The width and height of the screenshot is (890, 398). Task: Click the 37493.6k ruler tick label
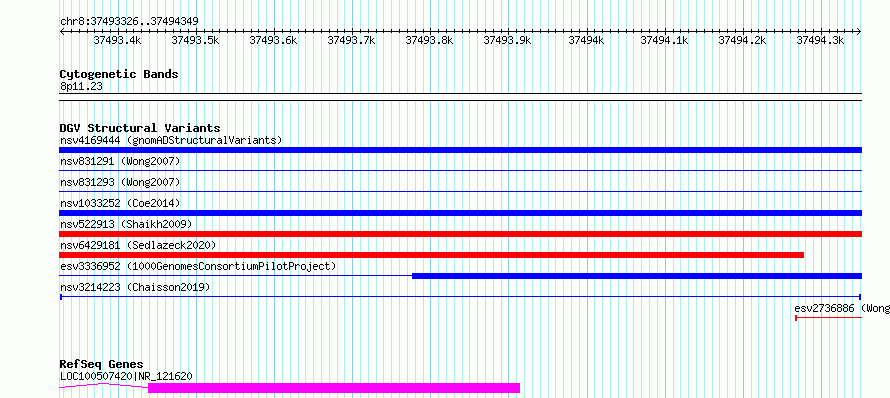[273, 40]
